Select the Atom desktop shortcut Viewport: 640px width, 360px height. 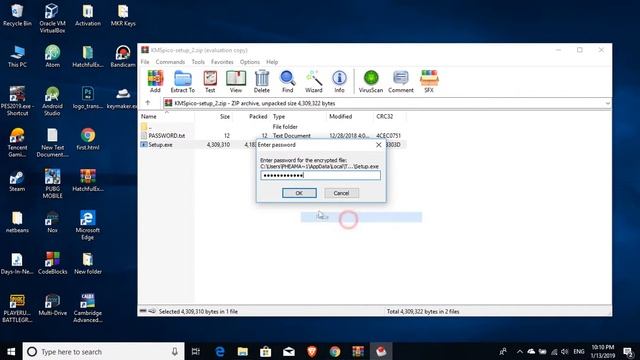coord(52,57)
